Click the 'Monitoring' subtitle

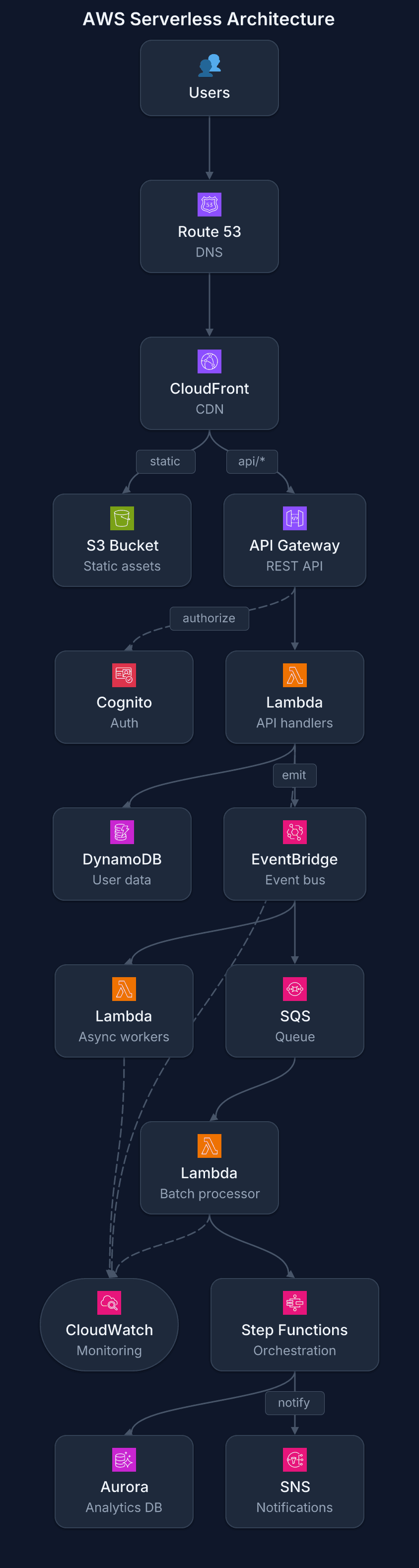pos(110,1352)
